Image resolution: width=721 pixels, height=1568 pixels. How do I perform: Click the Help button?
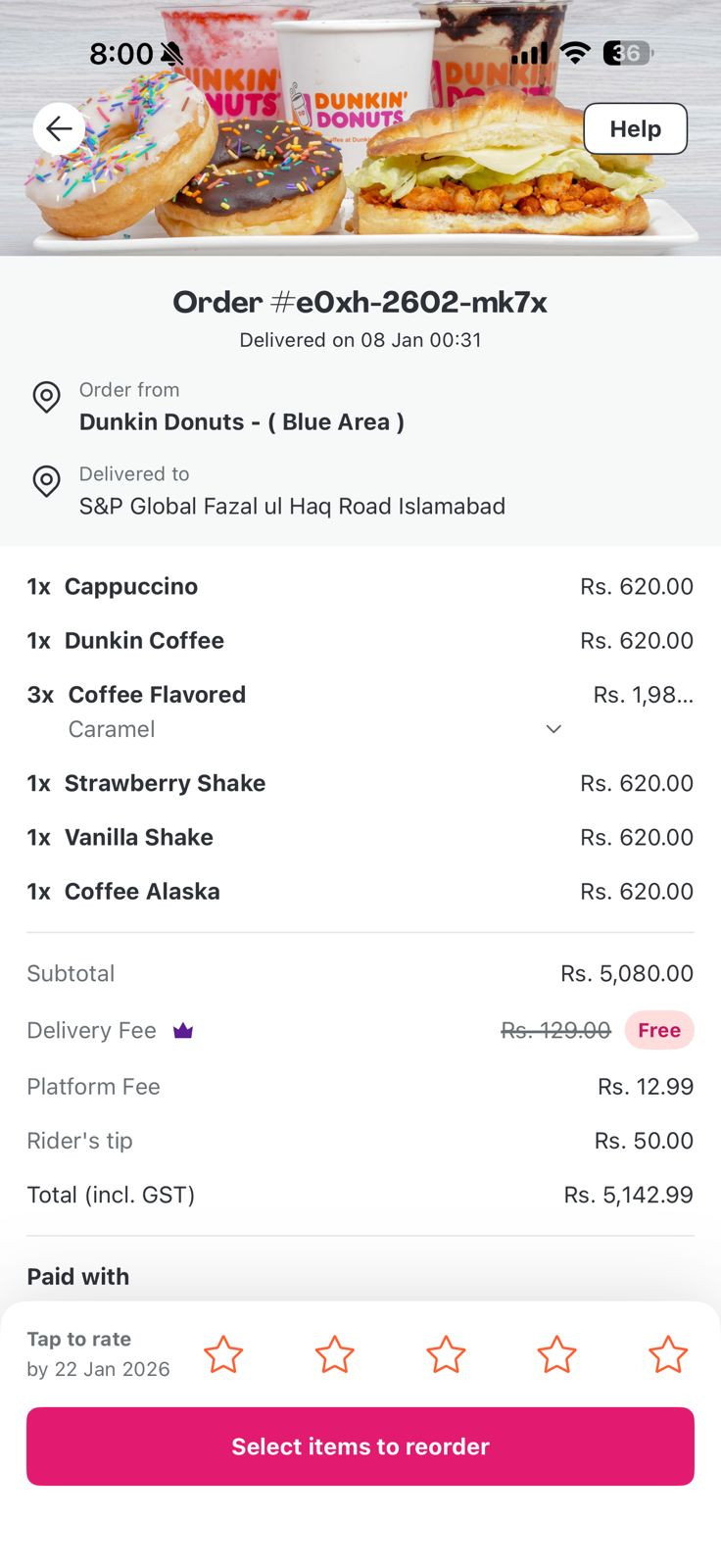point(635,128)
